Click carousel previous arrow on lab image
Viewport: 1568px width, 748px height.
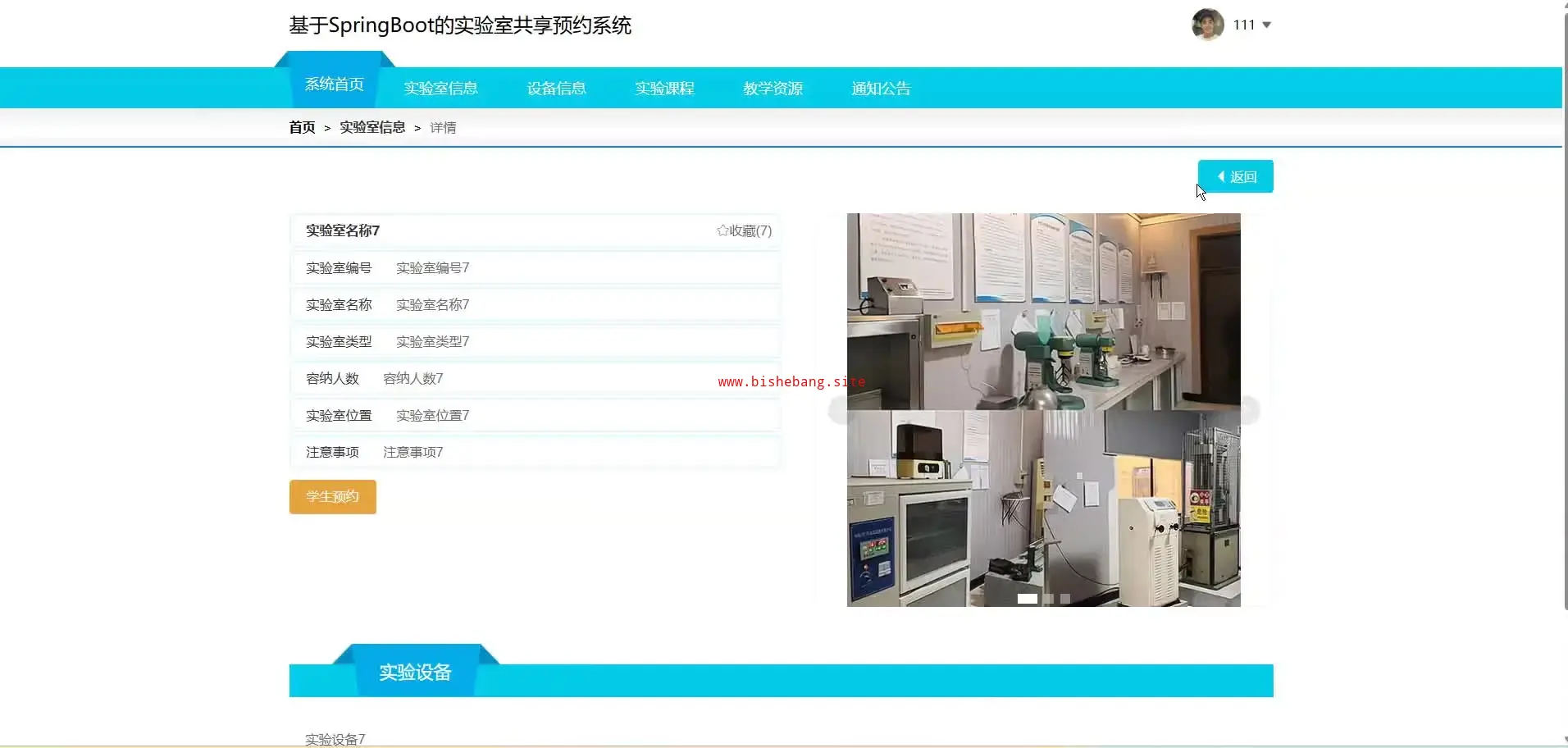coord(839,409)
